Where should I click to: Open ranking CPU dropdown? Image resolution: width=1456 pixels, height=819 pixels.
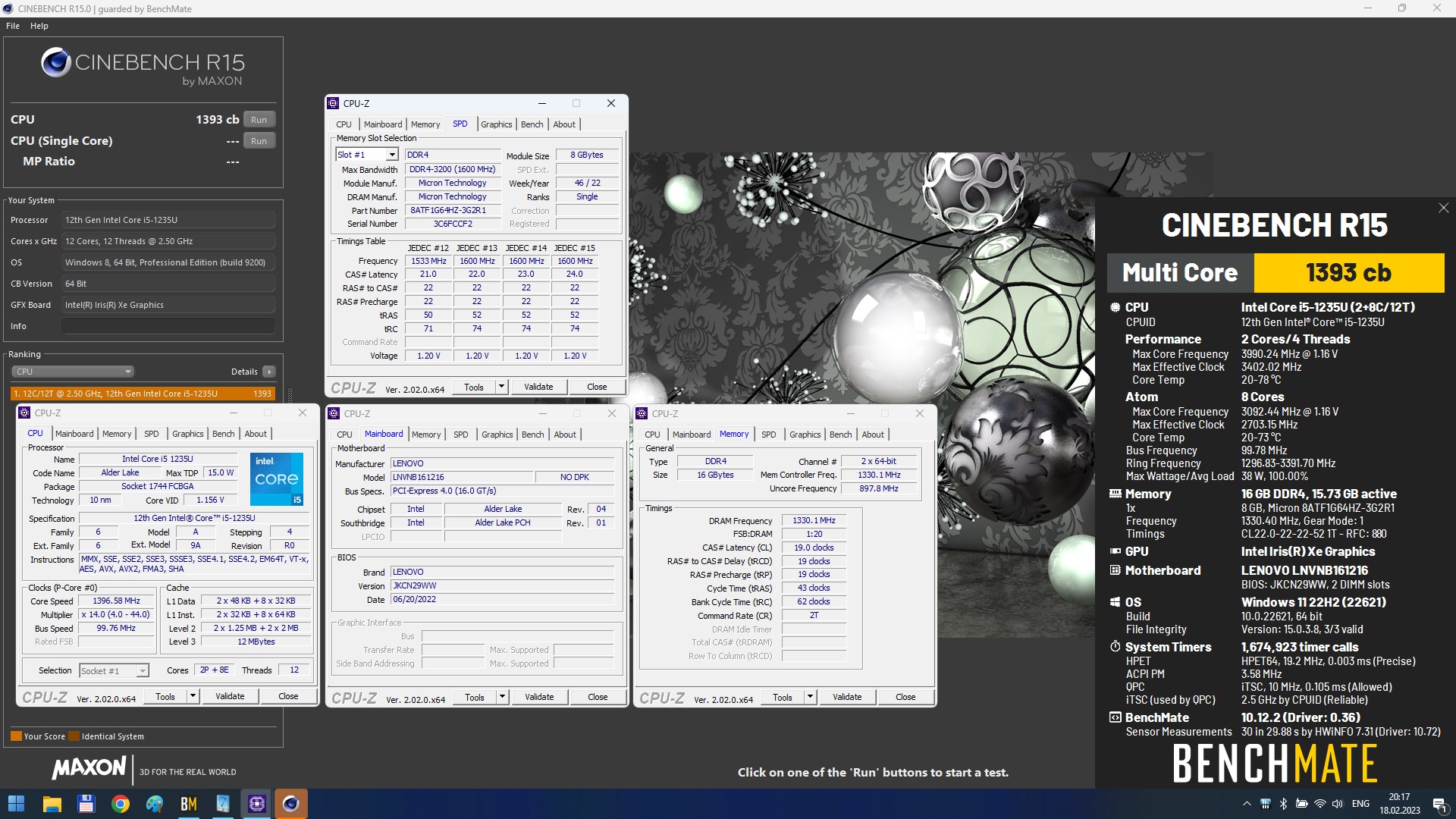click(x=73, y=372)
